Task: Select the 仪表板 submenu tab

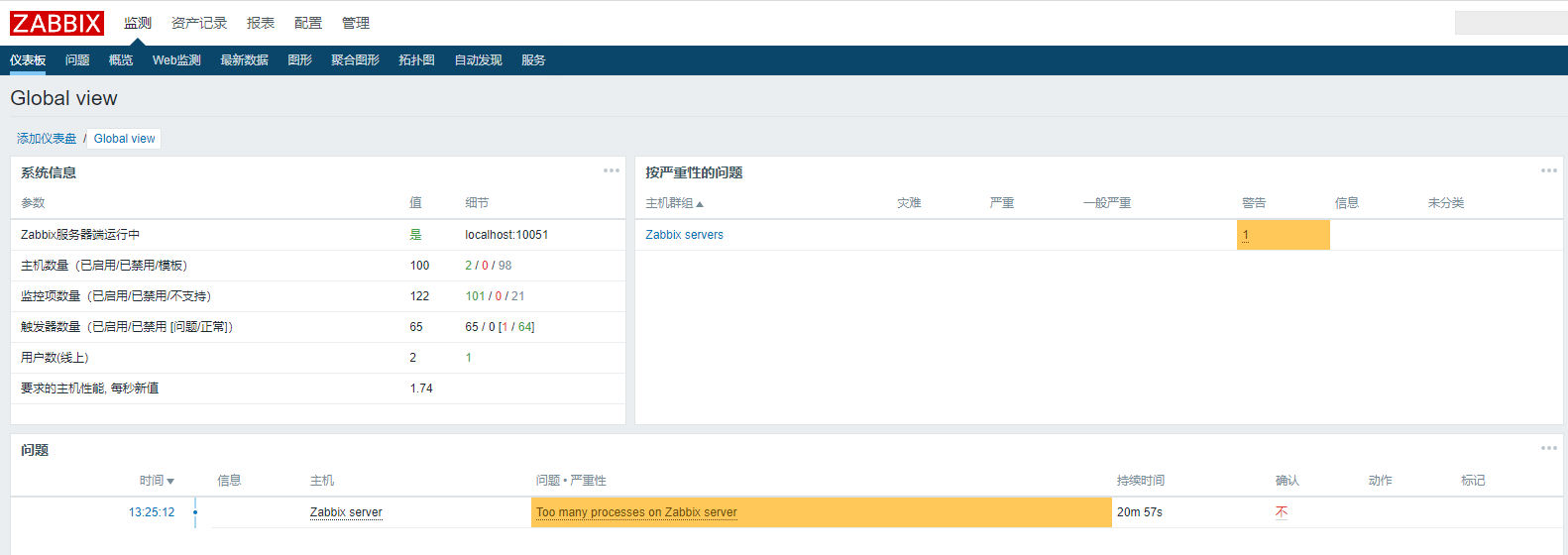Action: pyautogui.click(x=28, y=60)
